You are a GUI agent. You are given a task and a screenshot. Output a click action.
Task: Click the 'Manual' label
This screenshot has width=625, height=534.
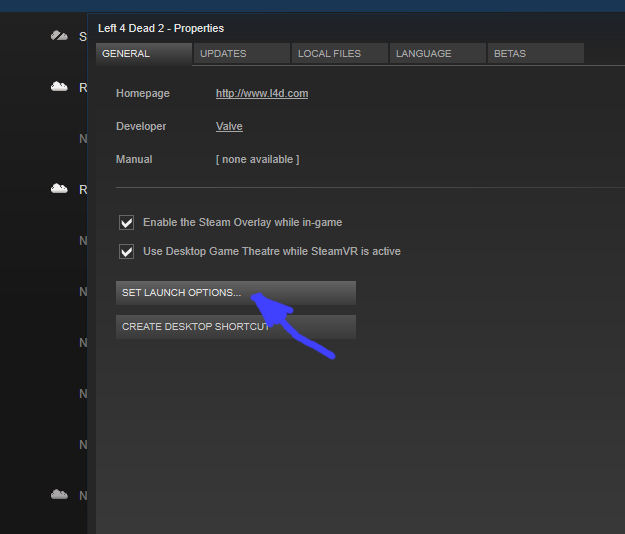coord(134,159)
